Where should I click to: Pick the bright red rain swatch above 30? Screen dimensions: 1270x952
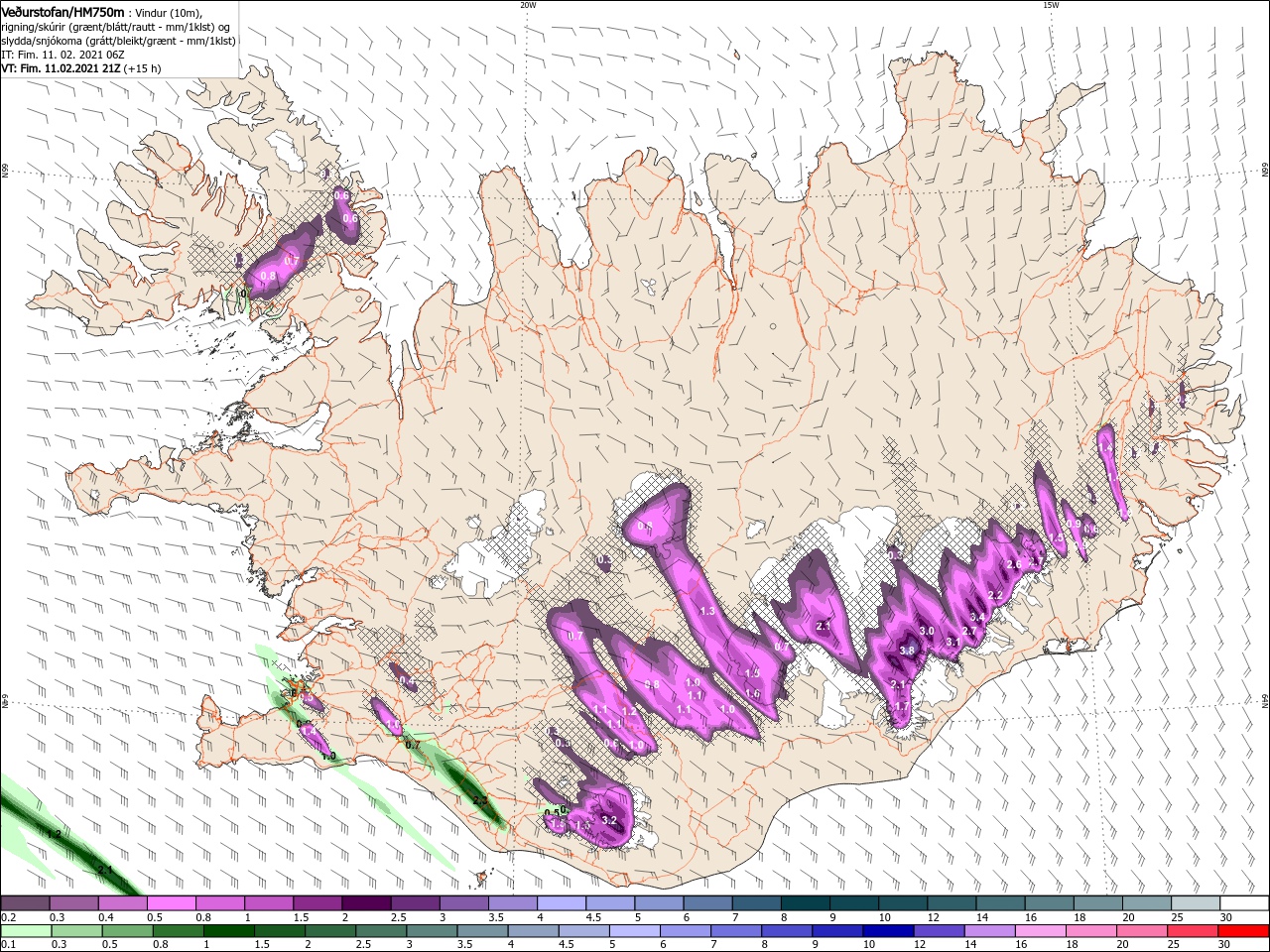pos(1244,931)
